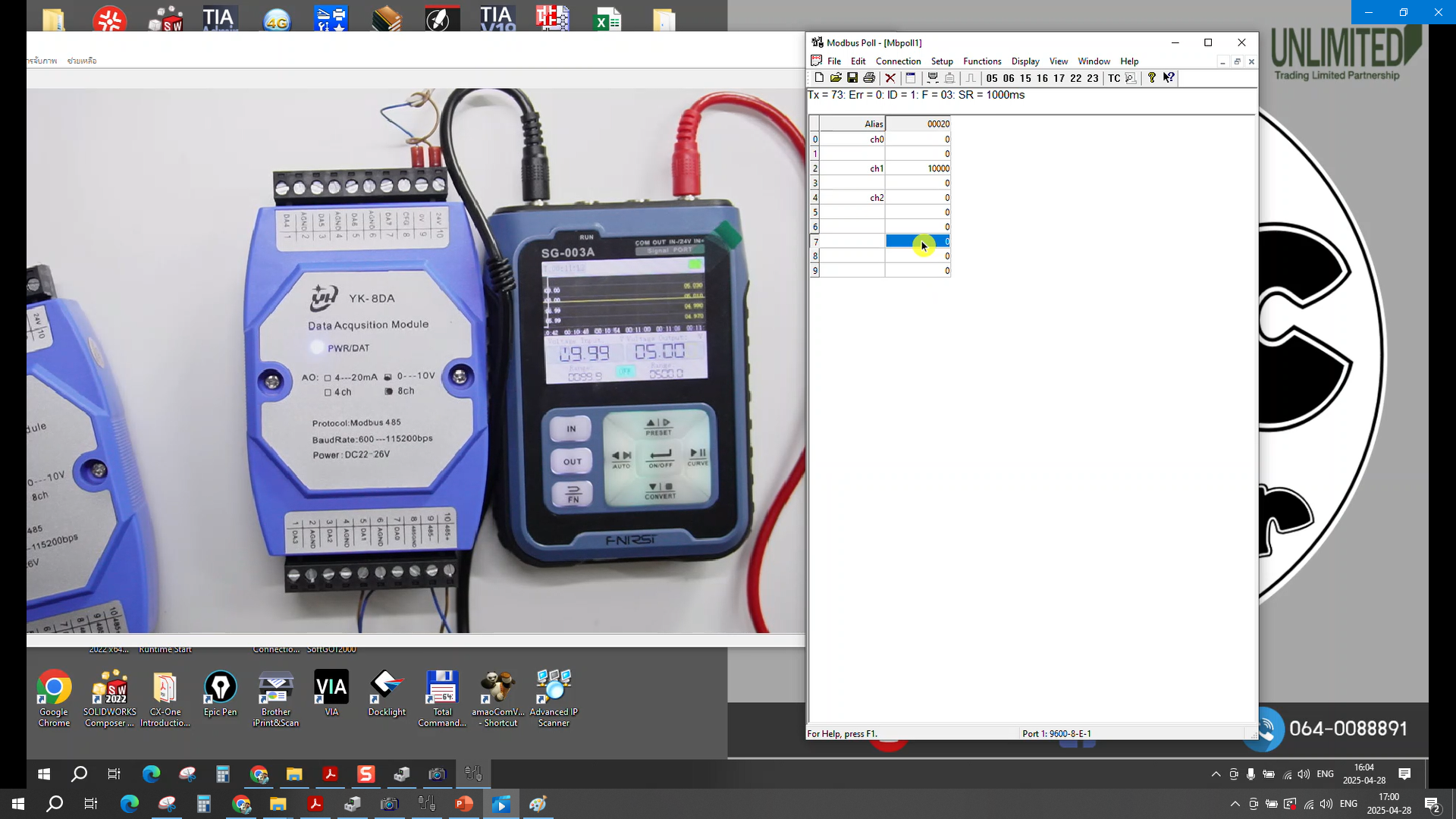Open the Test Center with TC icon
The height and width of the screenshot is (819, 1456).
[1115, 77]
